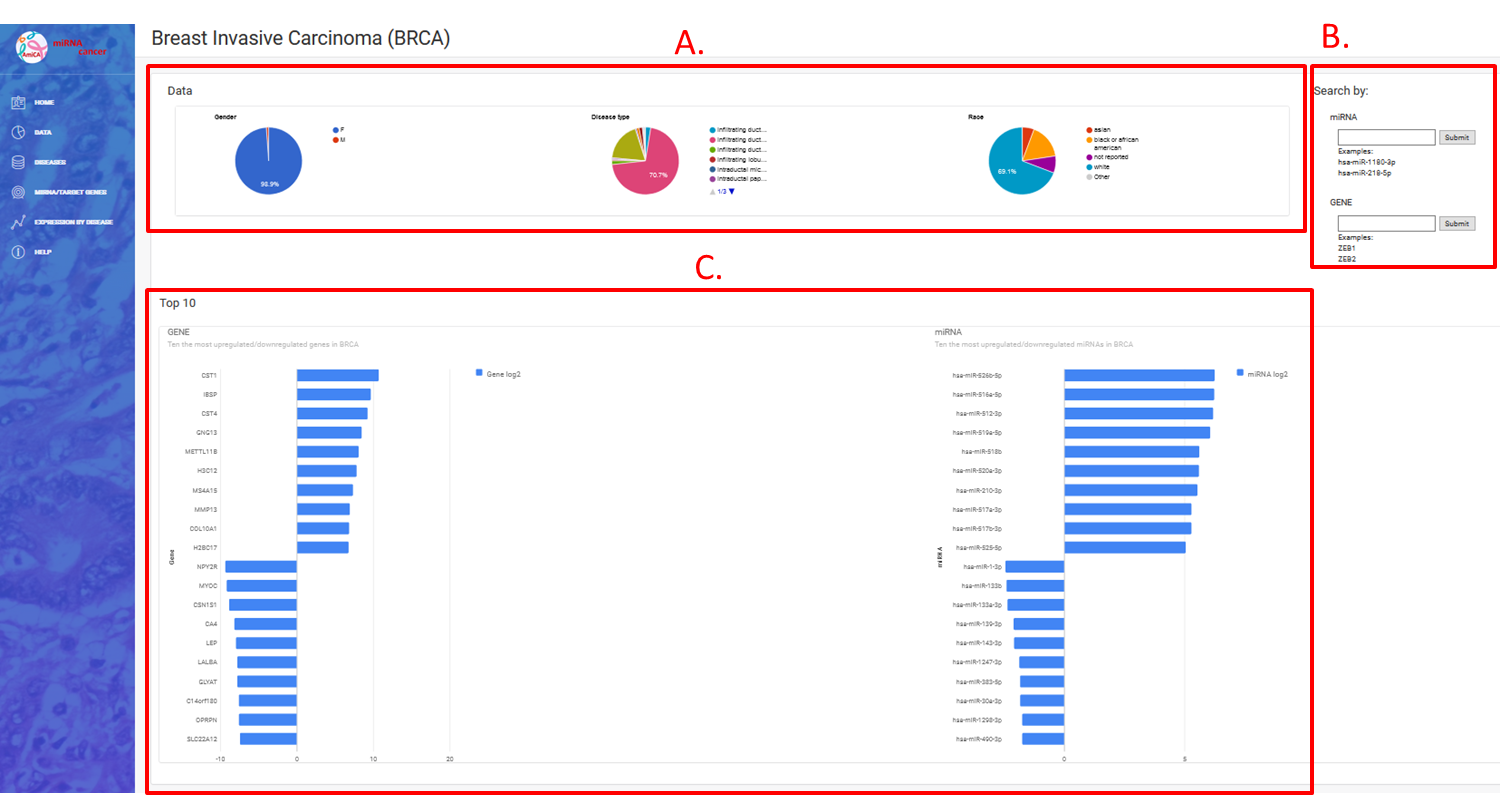Click the 'F' legend color dot in Gender chart
This screenshot has width=1500, height=795.
coord(335,130)
